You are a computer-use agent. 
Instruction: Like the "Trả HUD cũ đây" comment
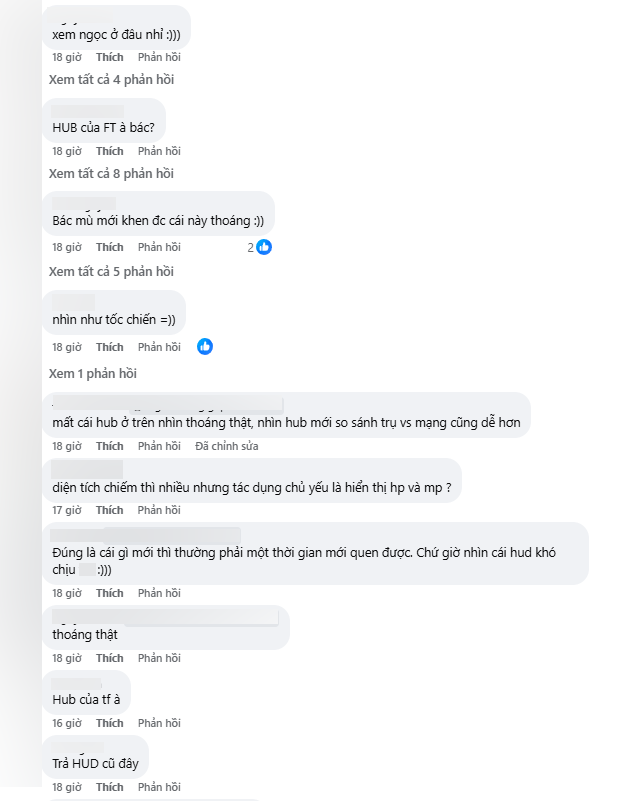tap(110, 788)
